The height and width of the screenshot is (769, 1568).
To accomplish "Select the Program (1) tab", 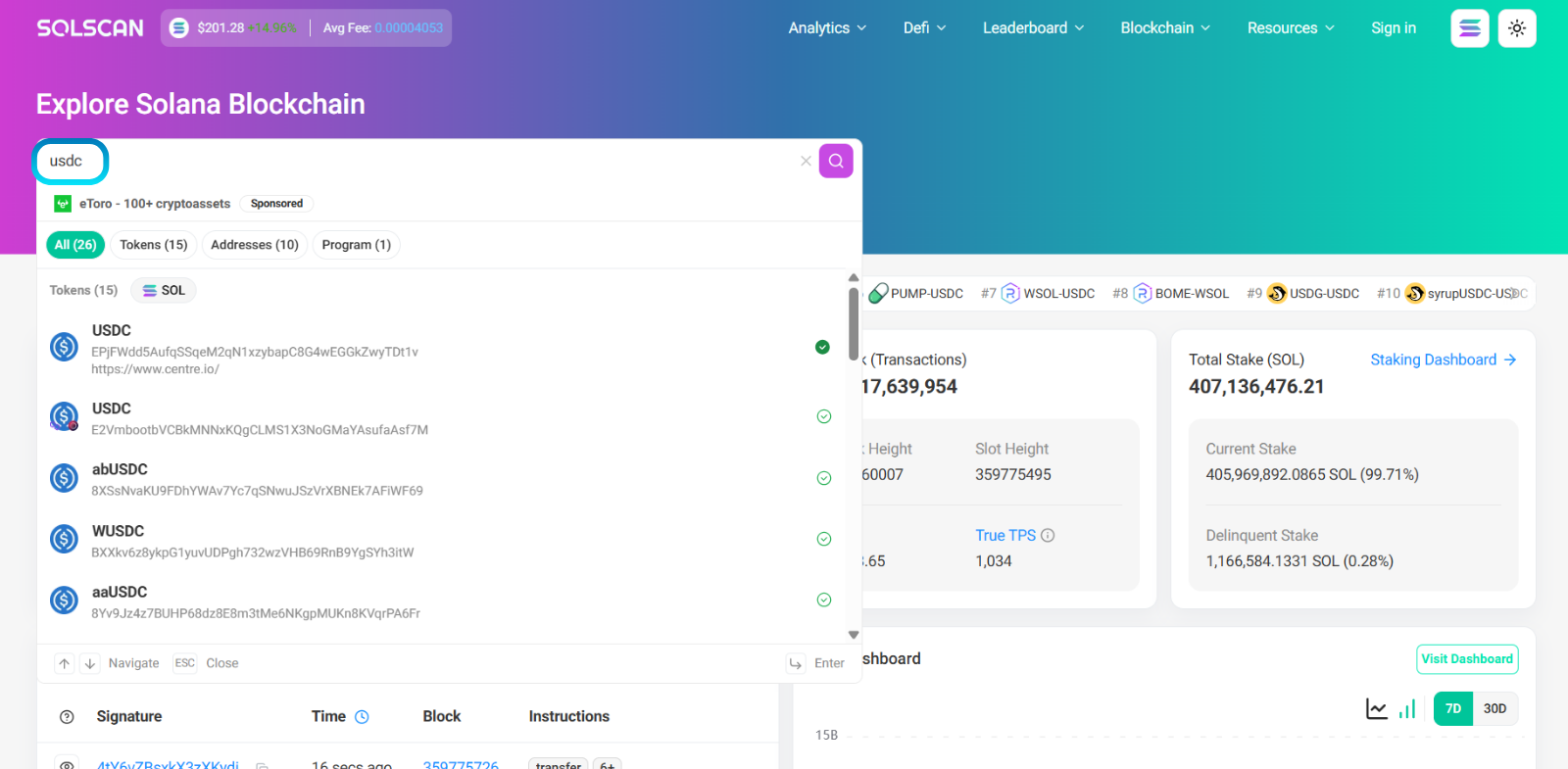I will click(357, 245).
